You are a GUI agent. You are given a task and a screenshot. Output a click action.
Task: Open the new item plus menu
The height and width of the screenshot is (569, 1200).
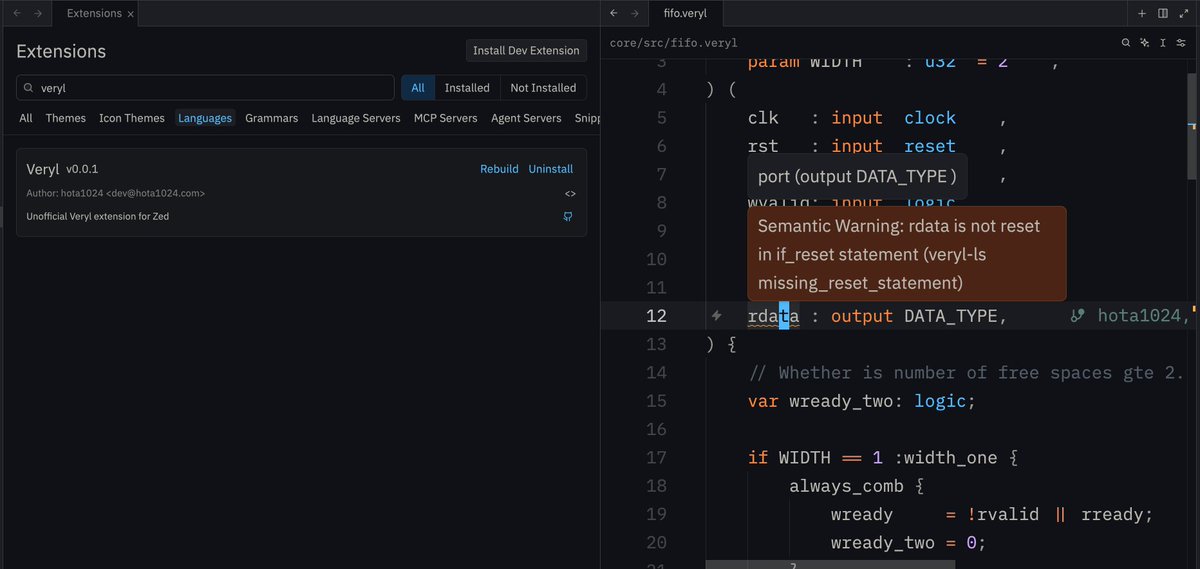click(x=1142, y=14)
